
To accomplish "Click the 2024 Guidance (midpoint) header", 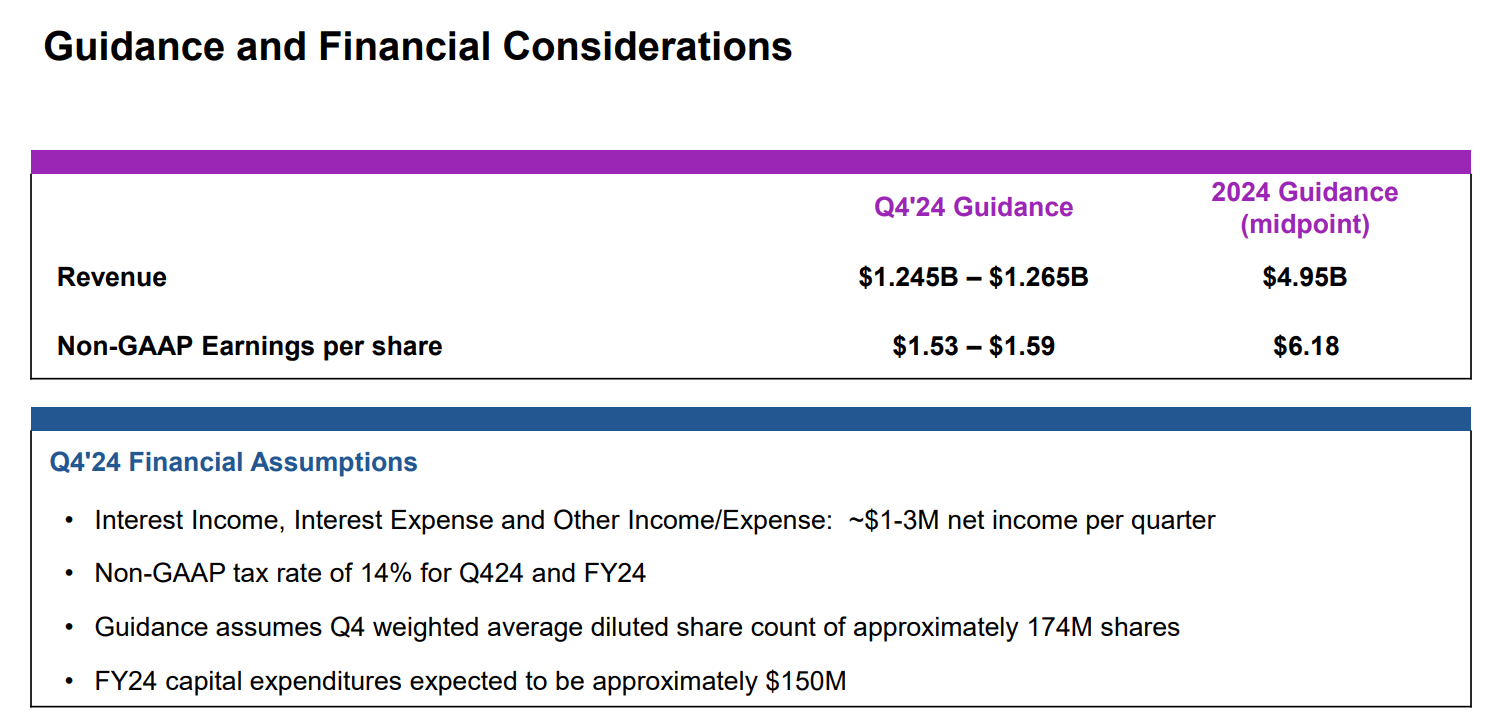I will coord(1305,208).
